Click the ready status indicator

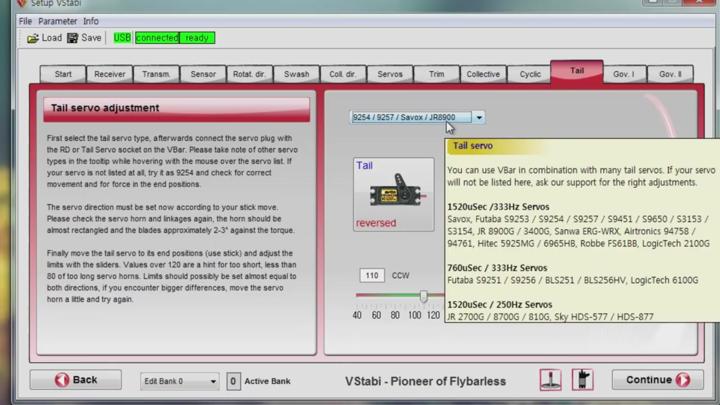(x=197, y=38)
